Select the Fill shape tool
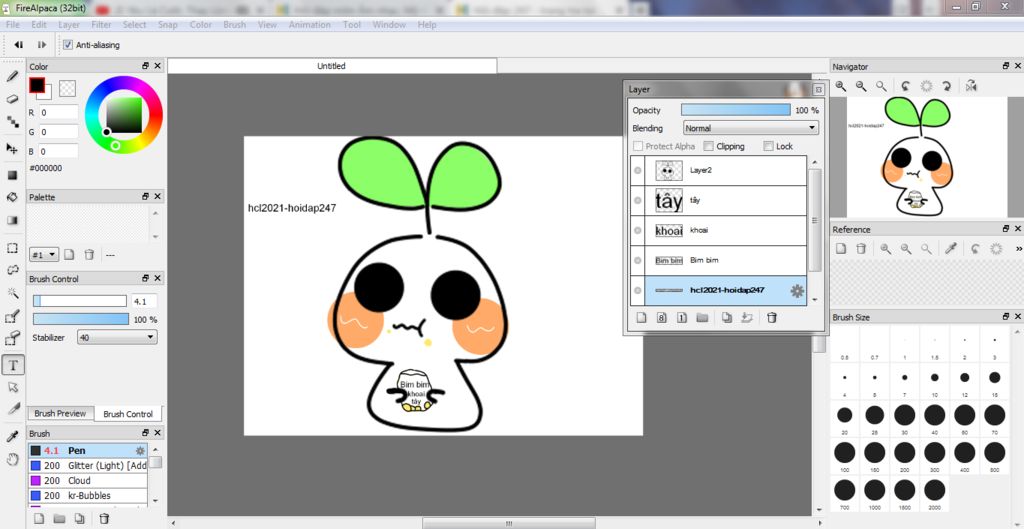 coord(12,175)
